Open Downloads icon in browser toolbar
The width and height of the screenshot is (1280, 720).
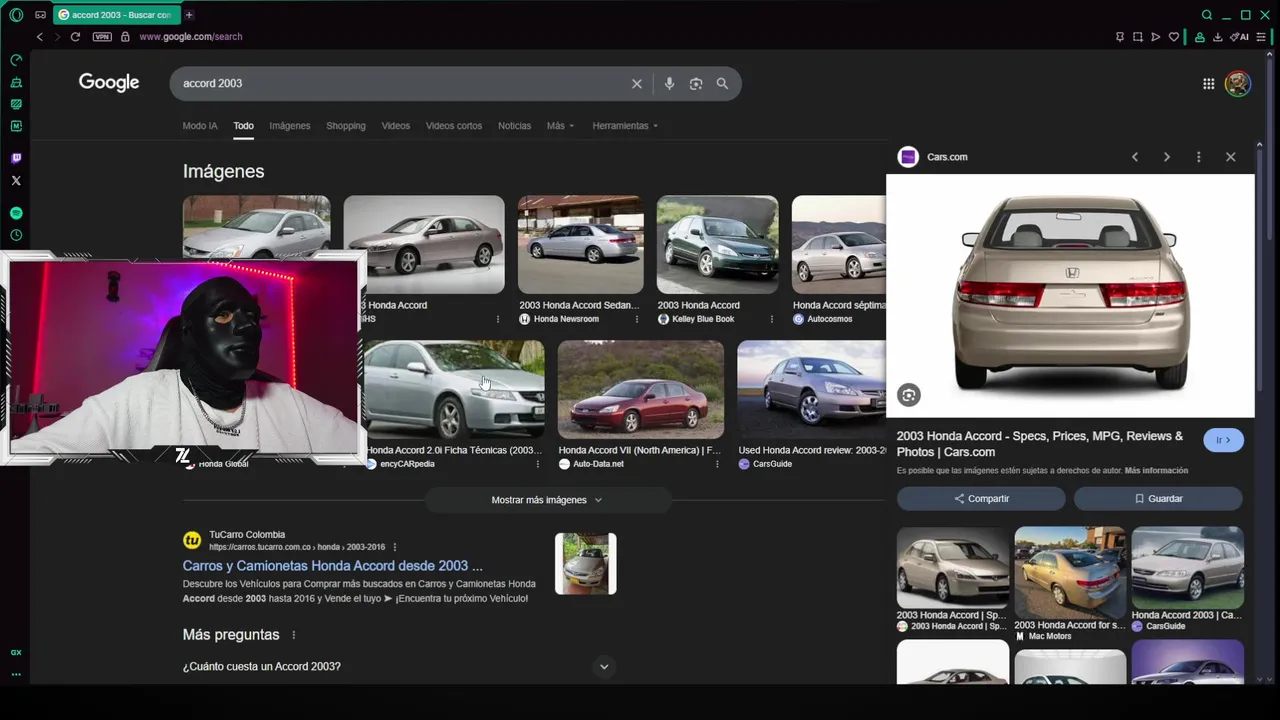click(1217, 37)
